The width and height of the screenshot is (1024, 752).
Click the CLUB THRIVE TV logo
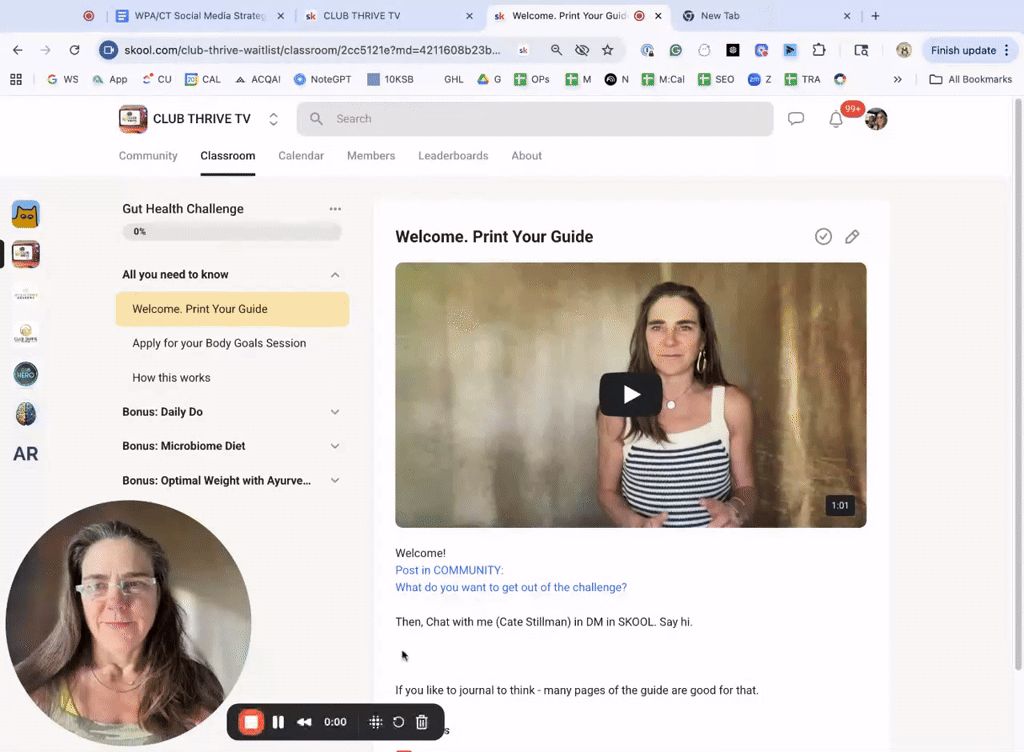coord(133,119)
